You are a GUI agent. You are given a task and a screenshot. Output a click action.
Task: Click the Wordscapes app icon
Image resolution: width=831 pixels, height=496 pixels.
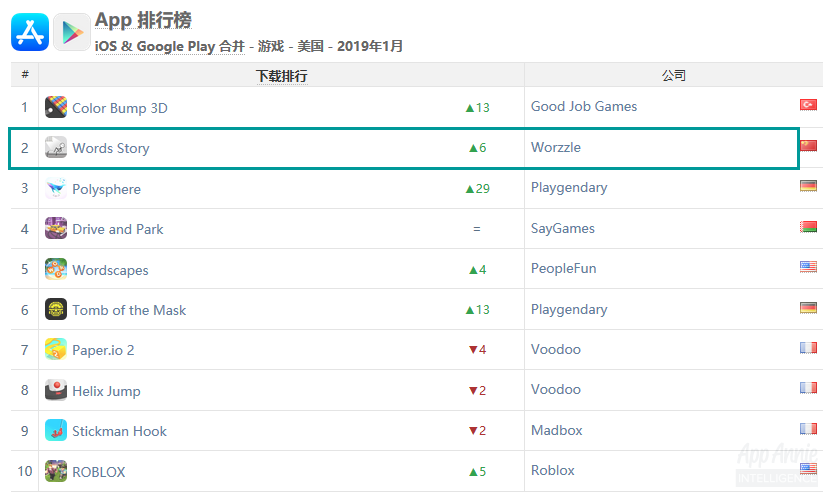56,269
